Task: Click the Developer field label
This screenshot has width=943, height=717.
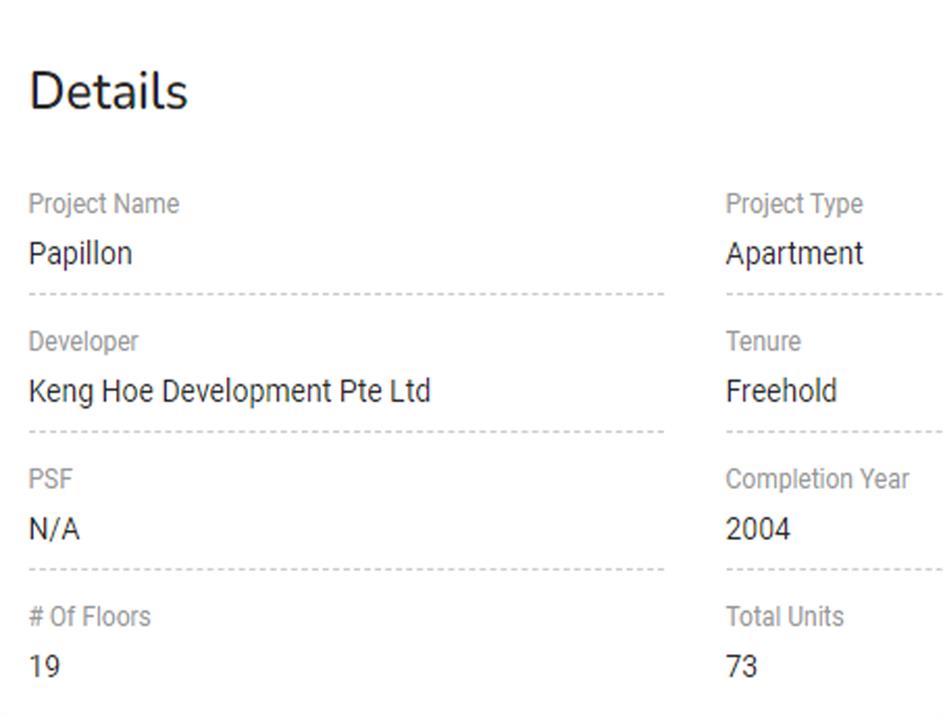Action: (83, 342)
